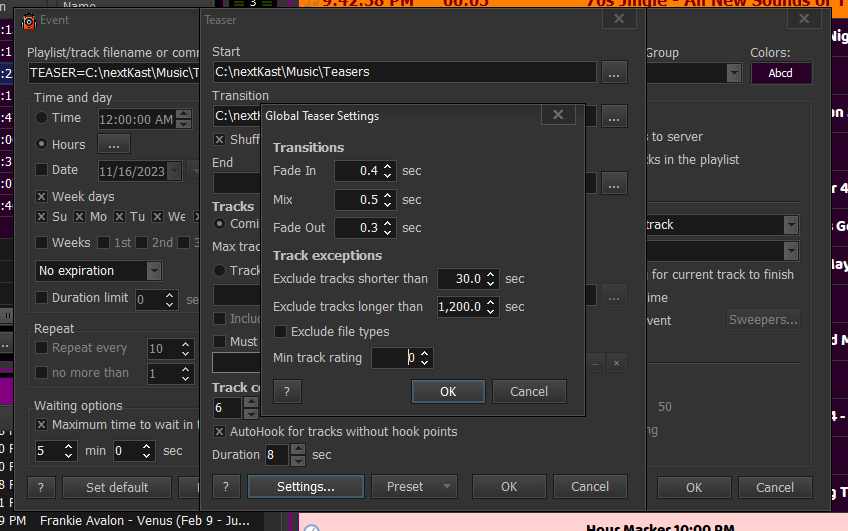Increase the Fade In value with up arrow

point(389,166)
